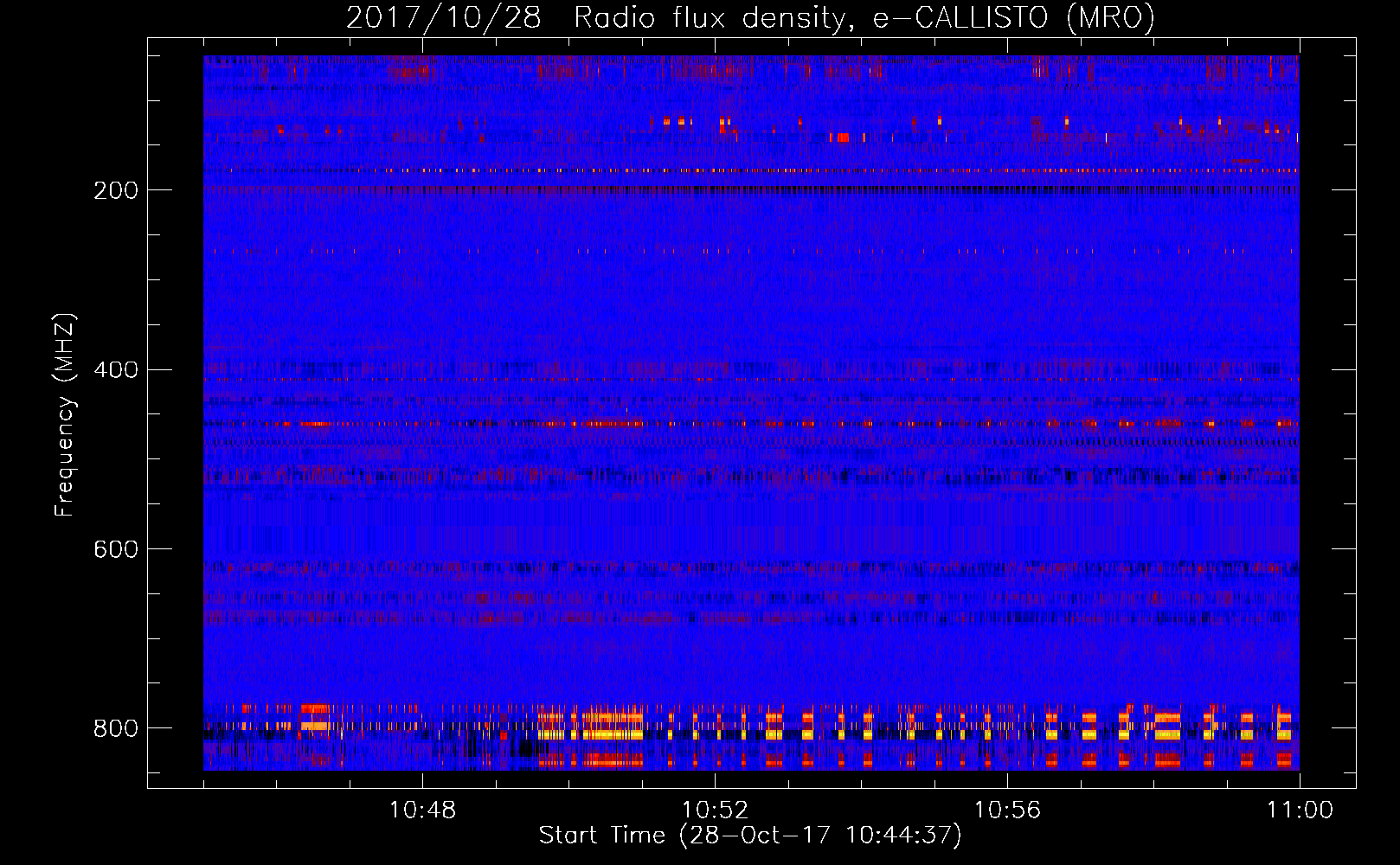Viewport: 1400px width, 865px height.
Task: Click the 'Start Time (28-Oct-17 10:44:37)' axis label
Action: [750, 836]
